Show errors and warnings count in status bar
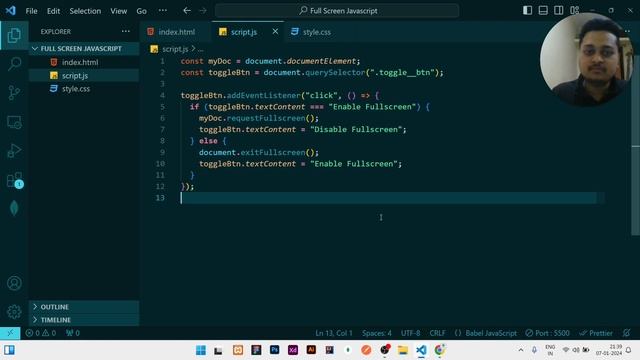 41,333
